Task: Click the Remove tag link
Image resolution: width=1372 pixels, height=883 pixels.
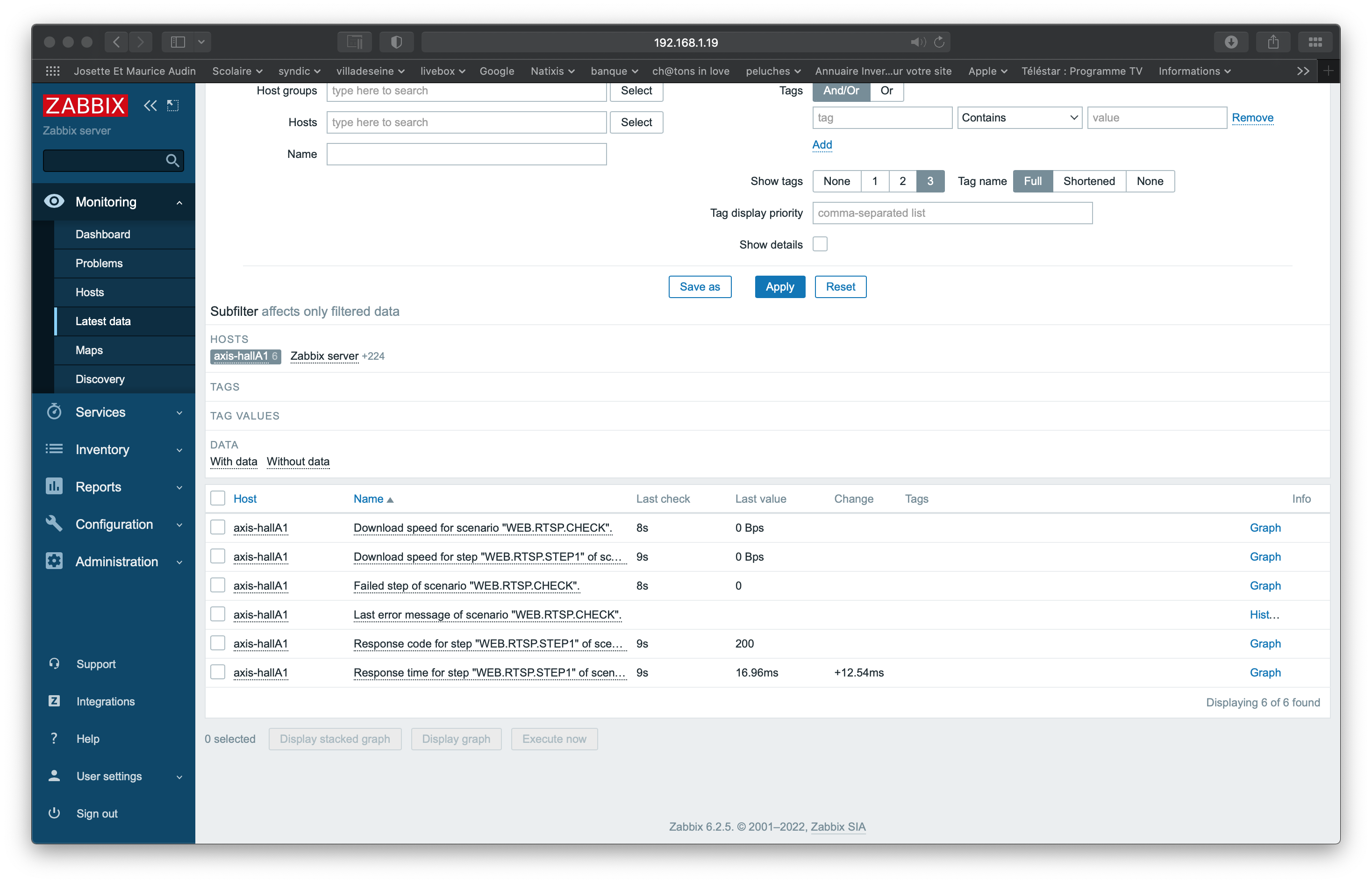Action: point(1252,118)
